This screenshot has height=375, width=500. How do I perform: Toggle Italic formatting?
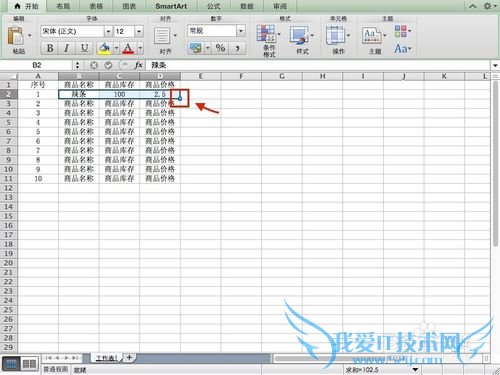pos(67,48)
